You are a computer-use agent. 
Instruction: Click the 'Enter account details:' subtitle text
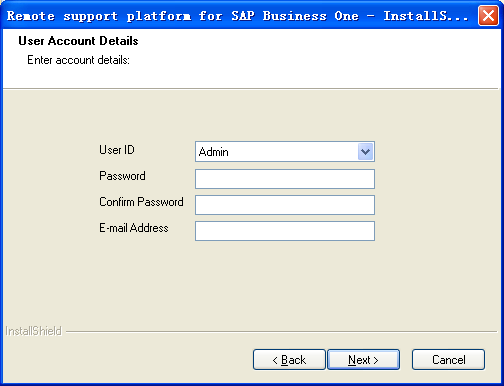pos(78,60)
